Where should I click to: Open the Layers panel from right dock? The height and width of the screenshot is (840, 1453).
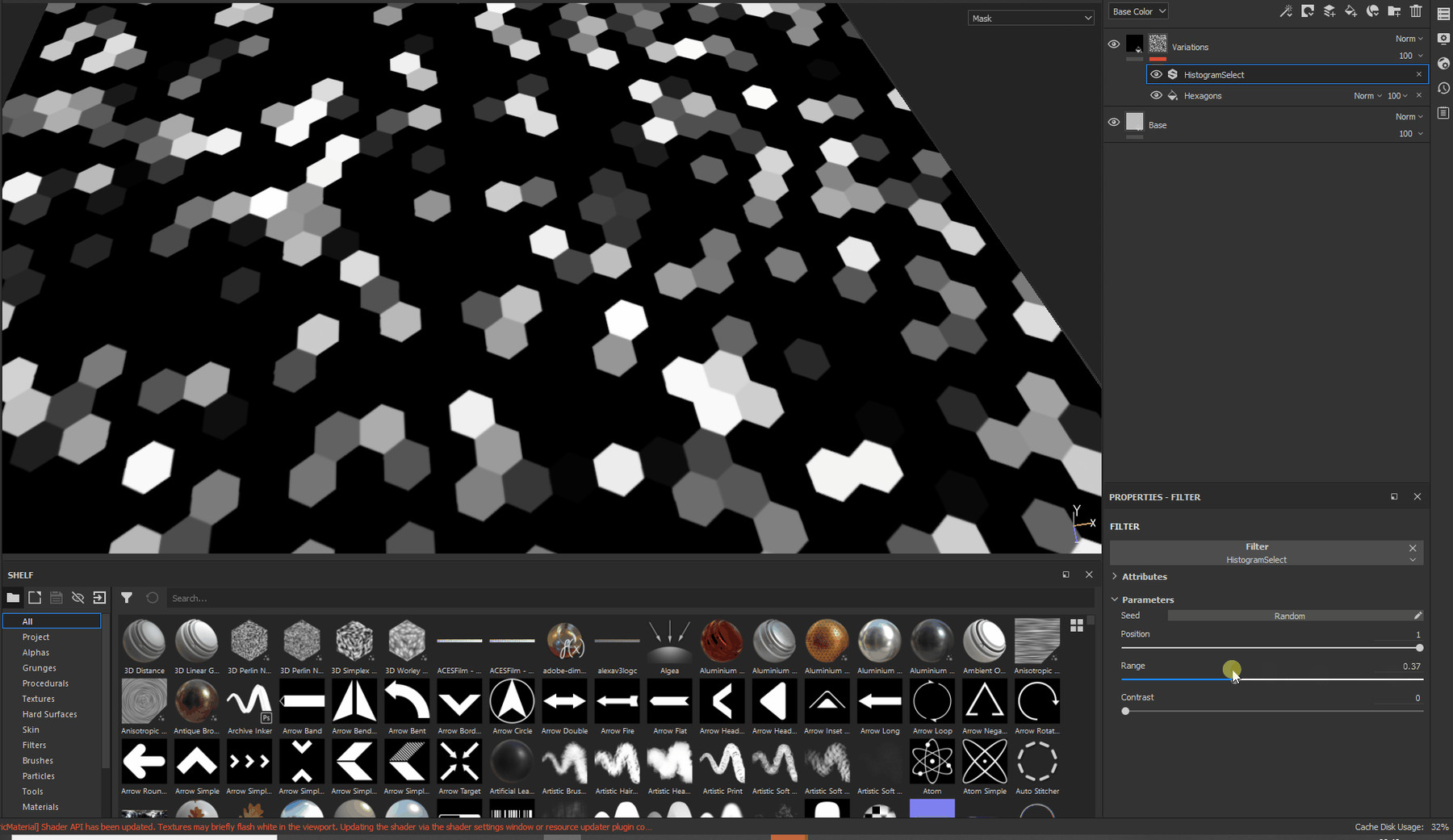(1443, 14)
